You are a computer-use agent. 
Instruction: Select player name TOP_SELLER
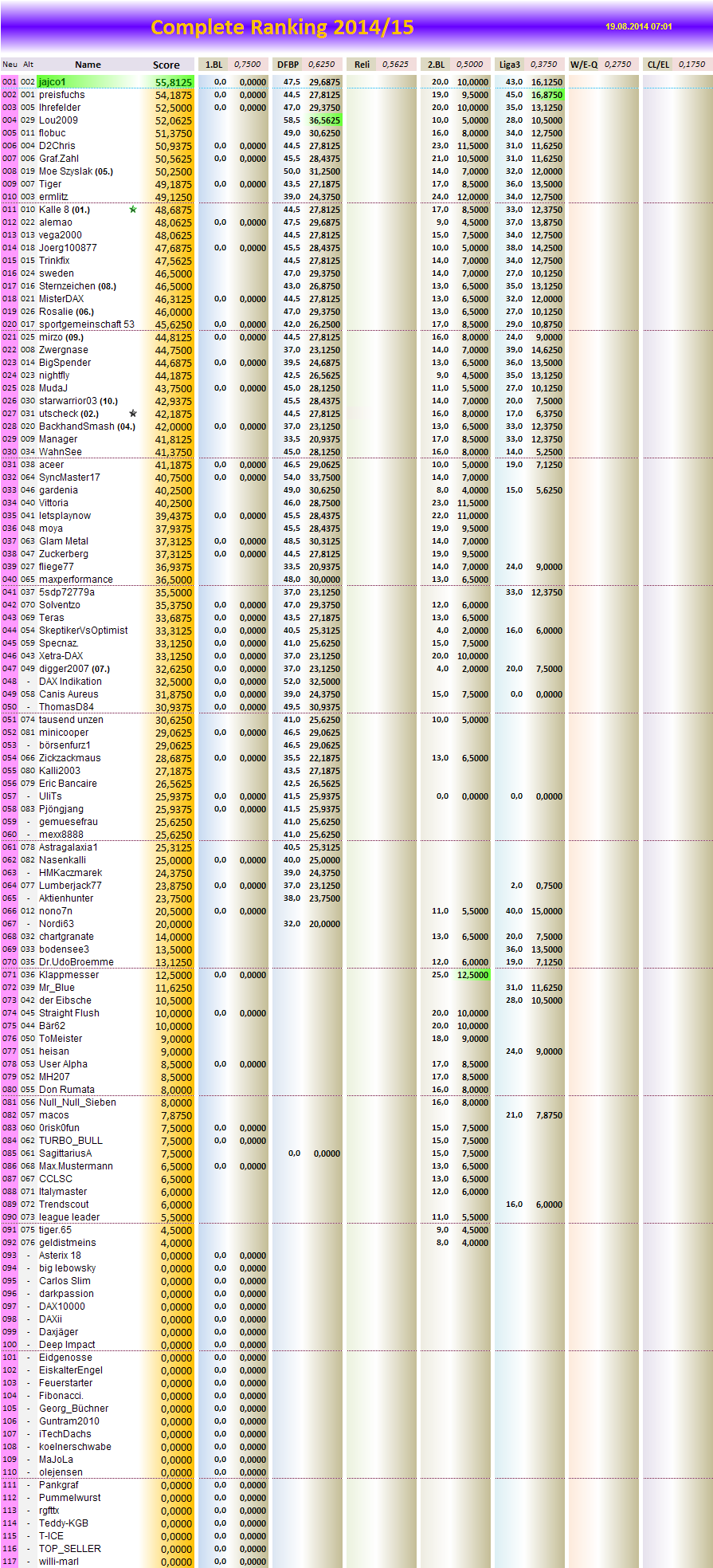pyautogui.click(x=70, y=1549)
